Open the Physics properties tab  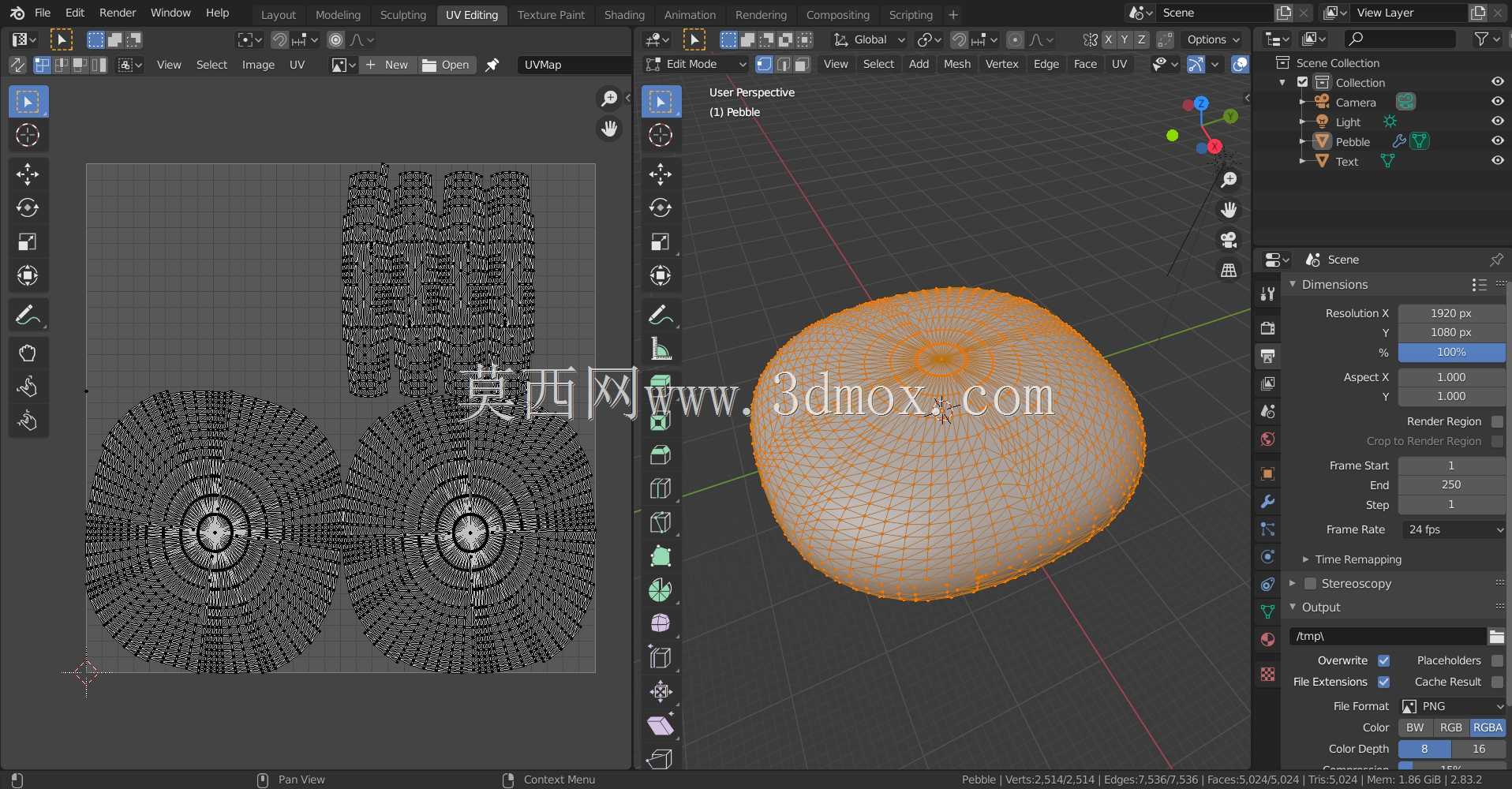1267,557
